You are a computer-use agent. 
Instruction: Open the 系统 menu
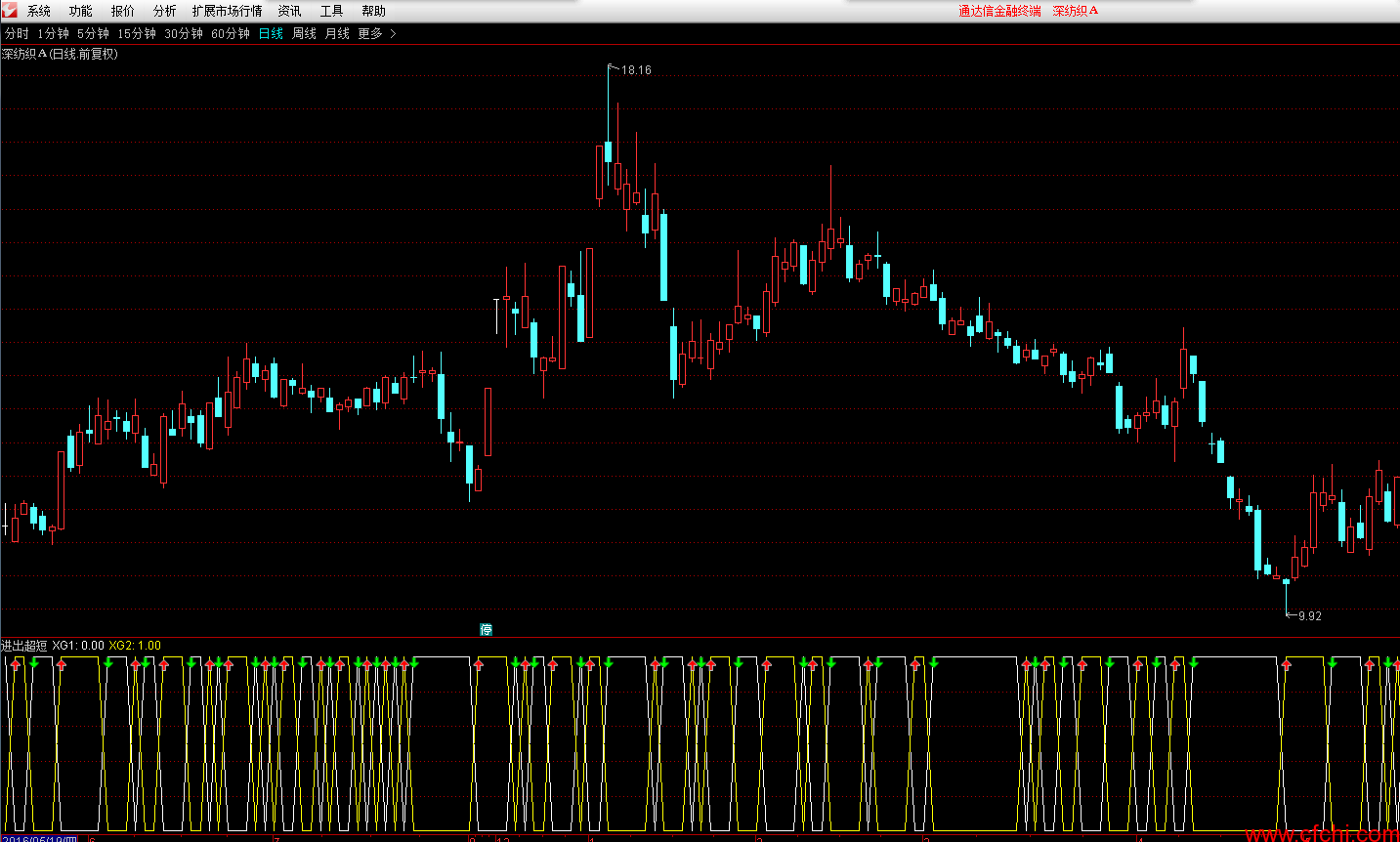coord(39,11)
